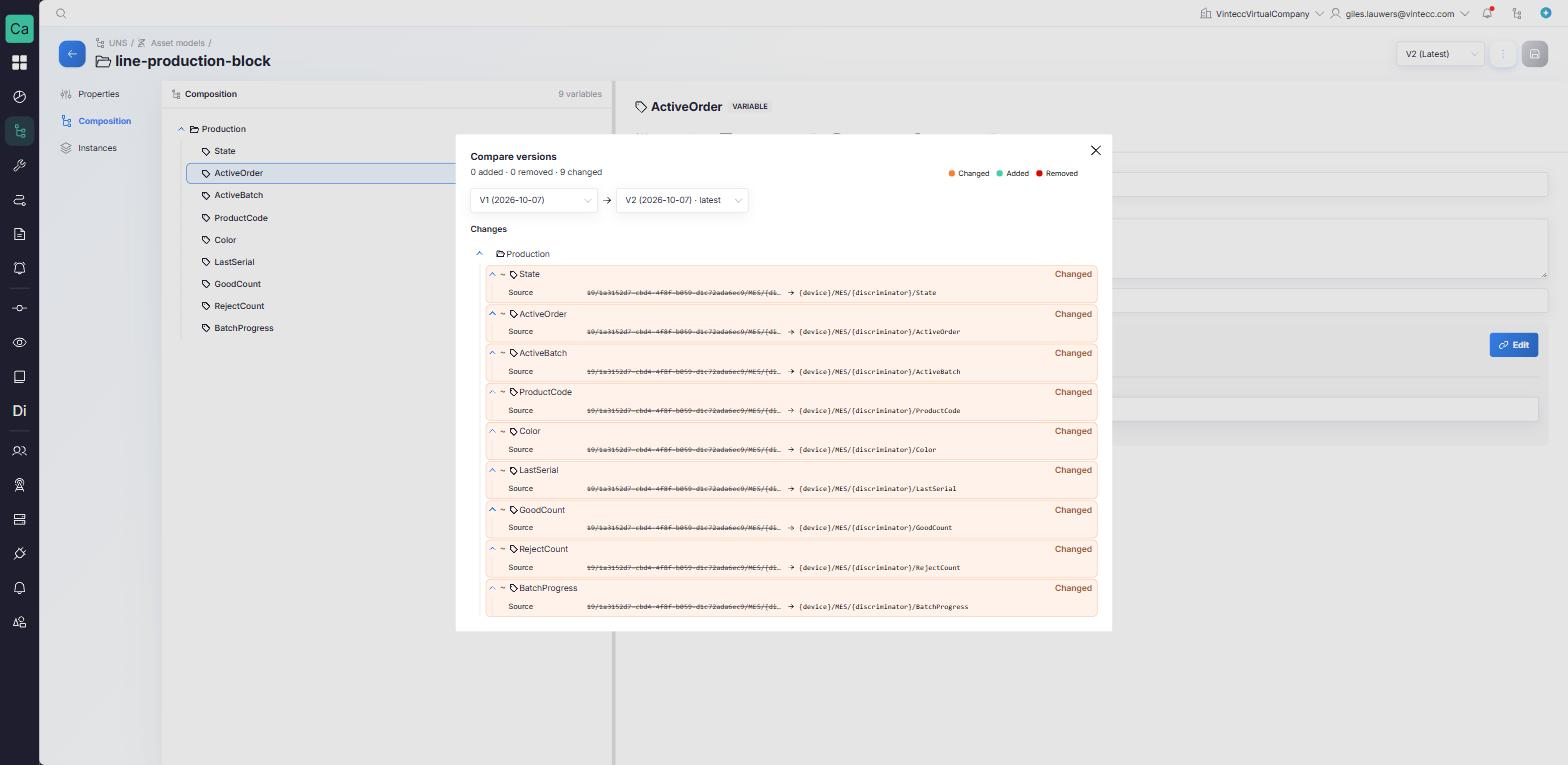Open the users sidebar icon
The width and height of the screenshot is (1568, 765).
point(19,451)
